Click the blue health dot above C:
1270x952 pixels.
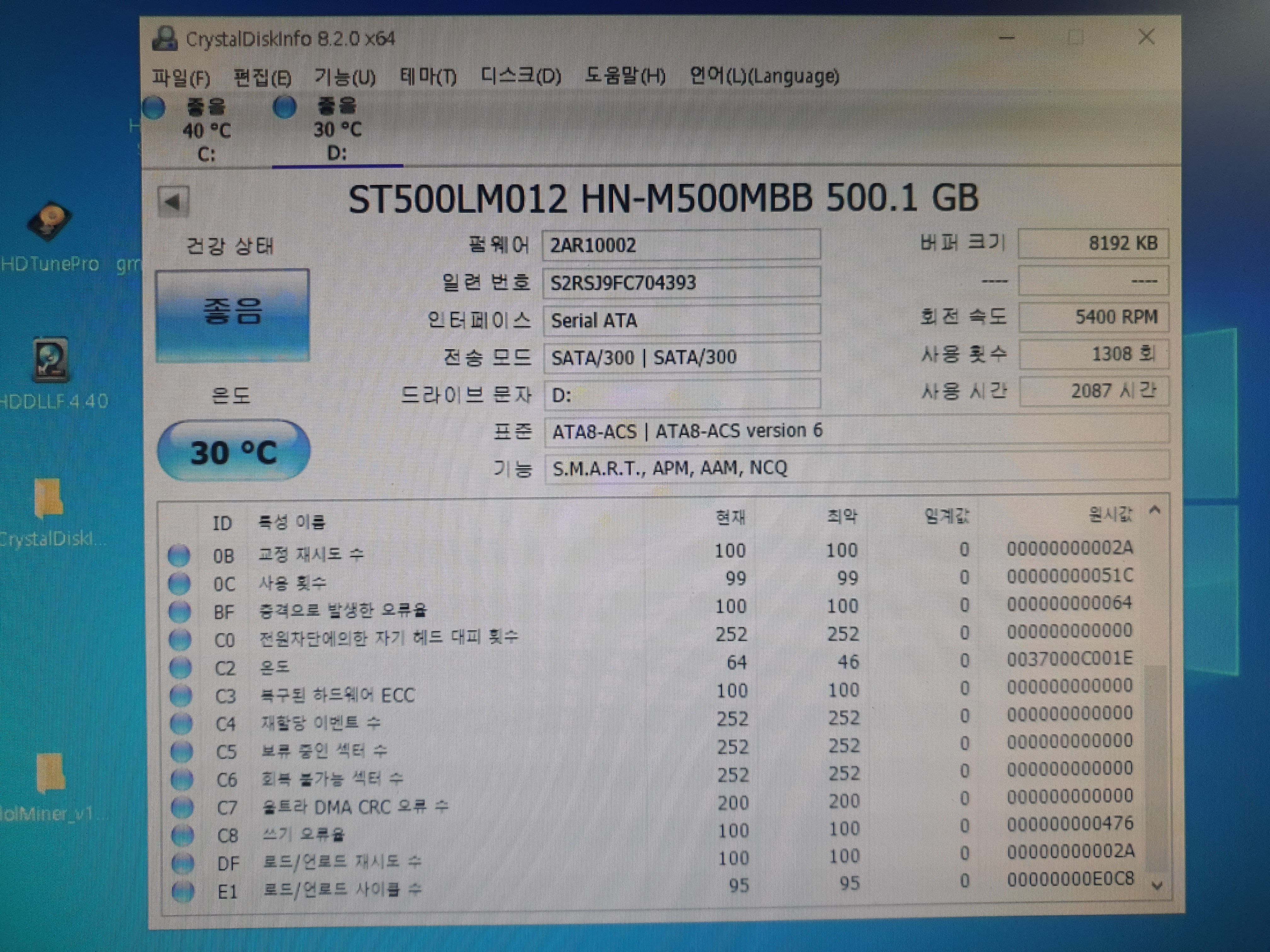(x=154, y=107)
